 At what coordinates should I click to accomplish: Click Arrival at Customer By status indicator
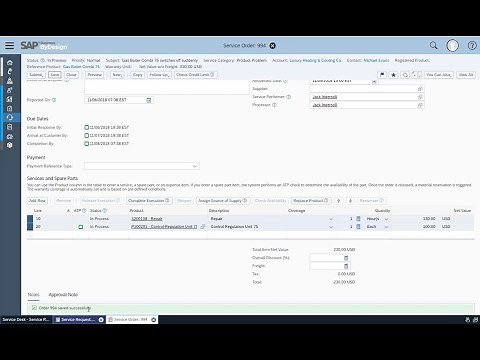tap(87, 135)
